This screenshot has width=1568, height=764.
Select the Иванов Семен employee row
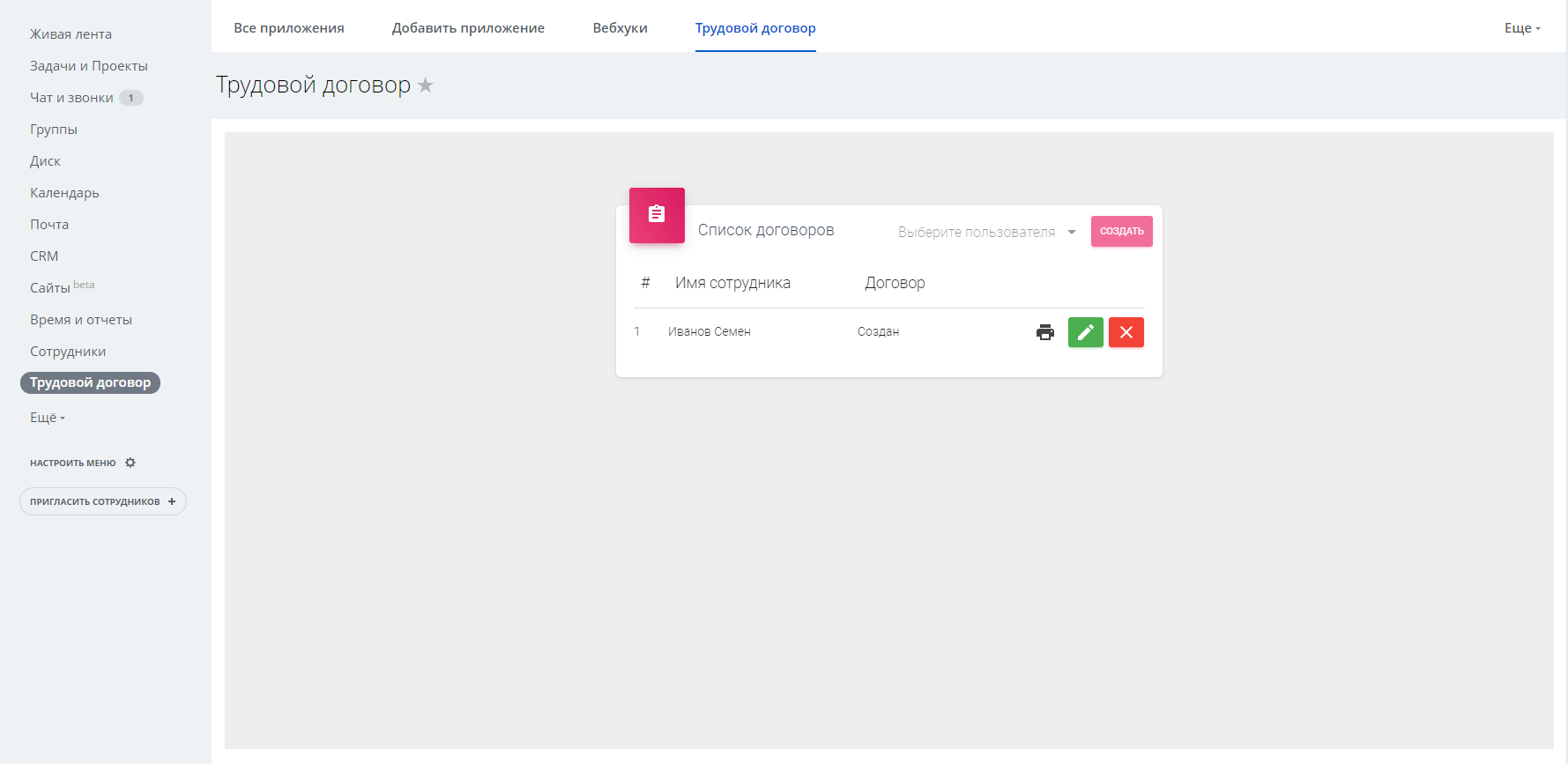709,332
